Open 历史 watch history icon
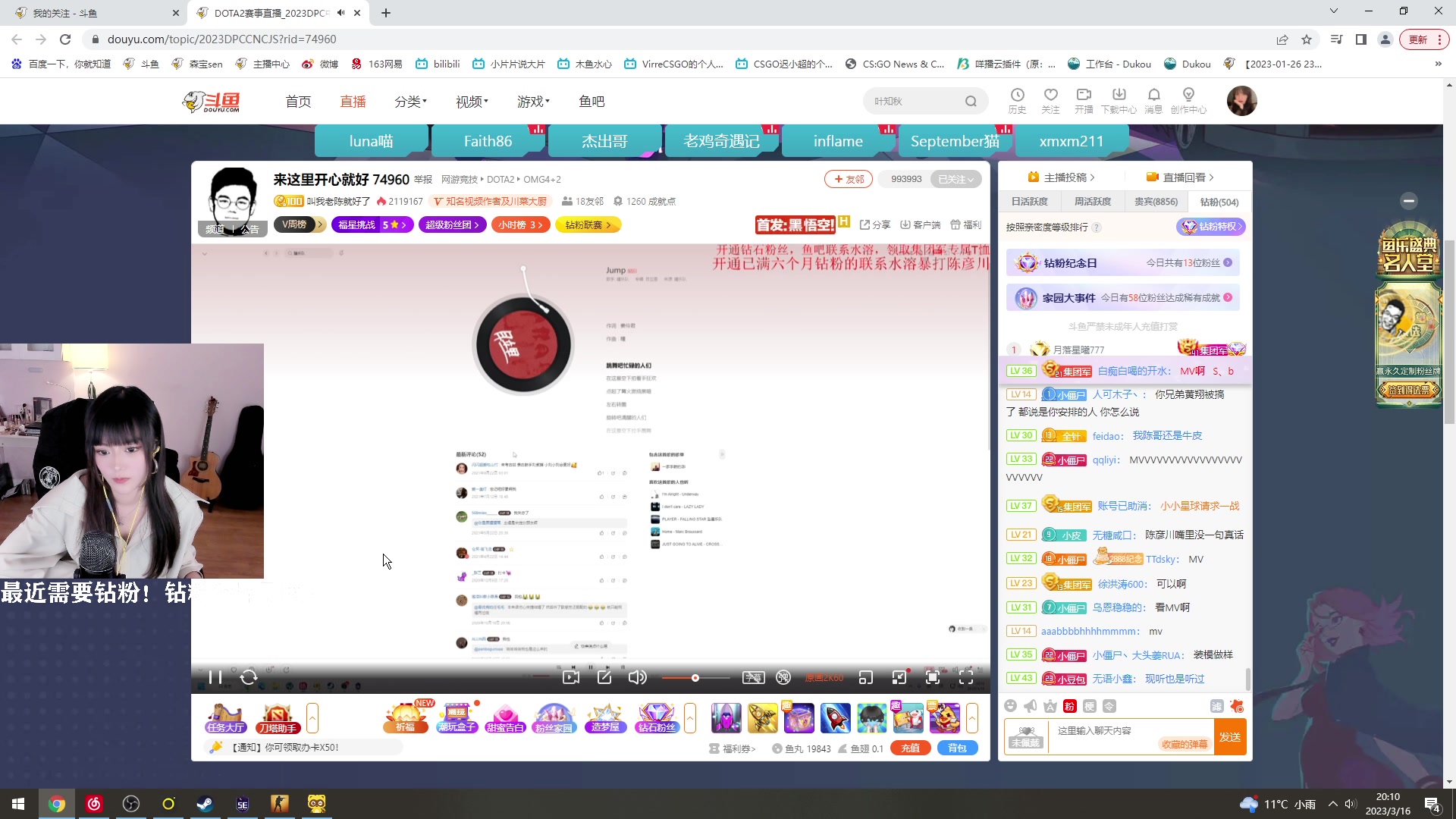 pos(1017,100)
